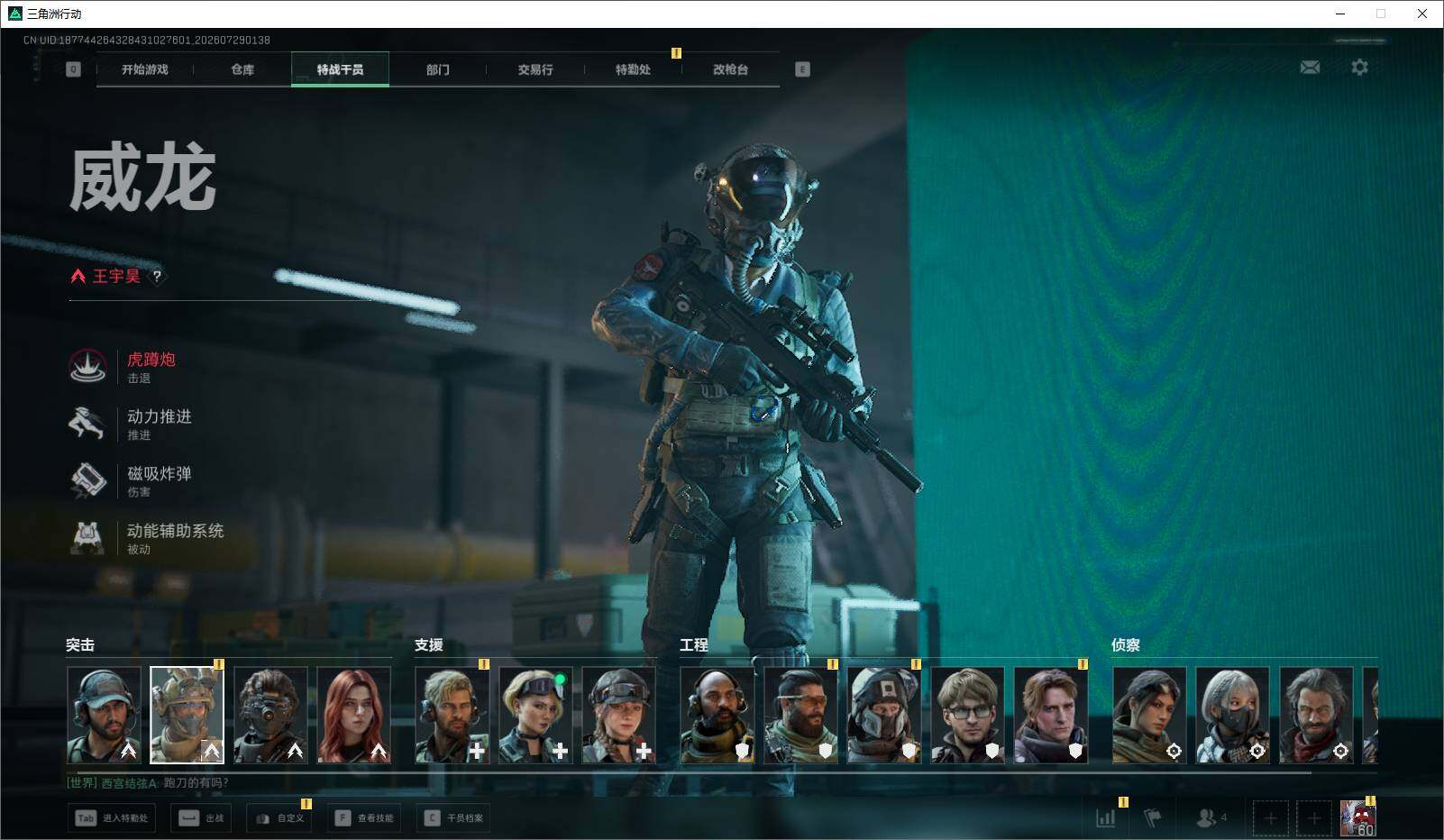The width and height of the screenshot is (1444, 840).
Task: Select the 动能辅助系统 passive icon
Action: pyautogui.click(x=87, y=537)
